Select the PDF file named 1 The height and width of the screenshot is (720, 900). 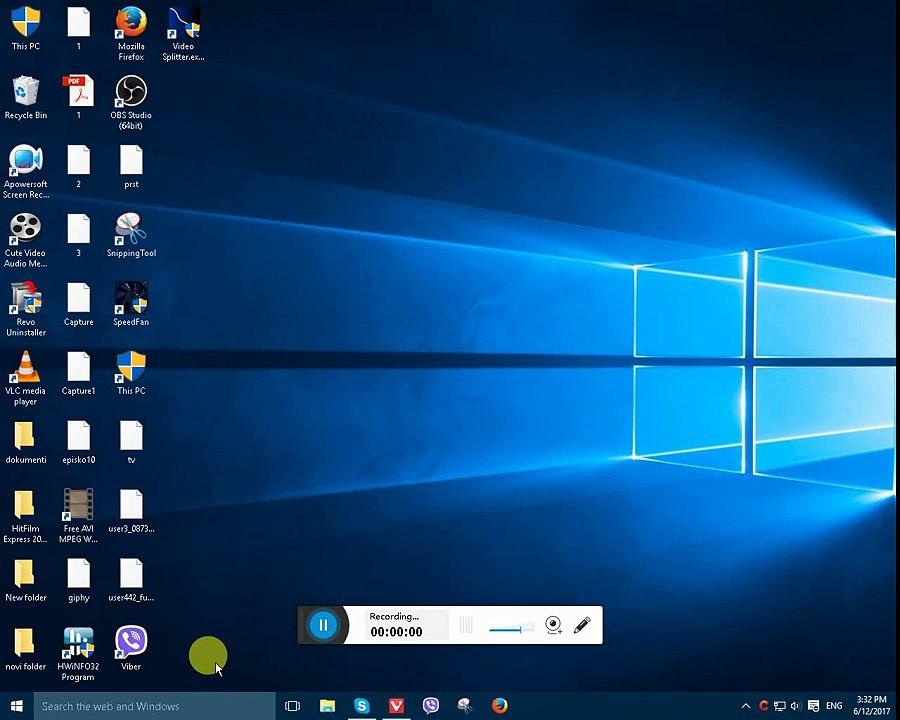point(78,96)
